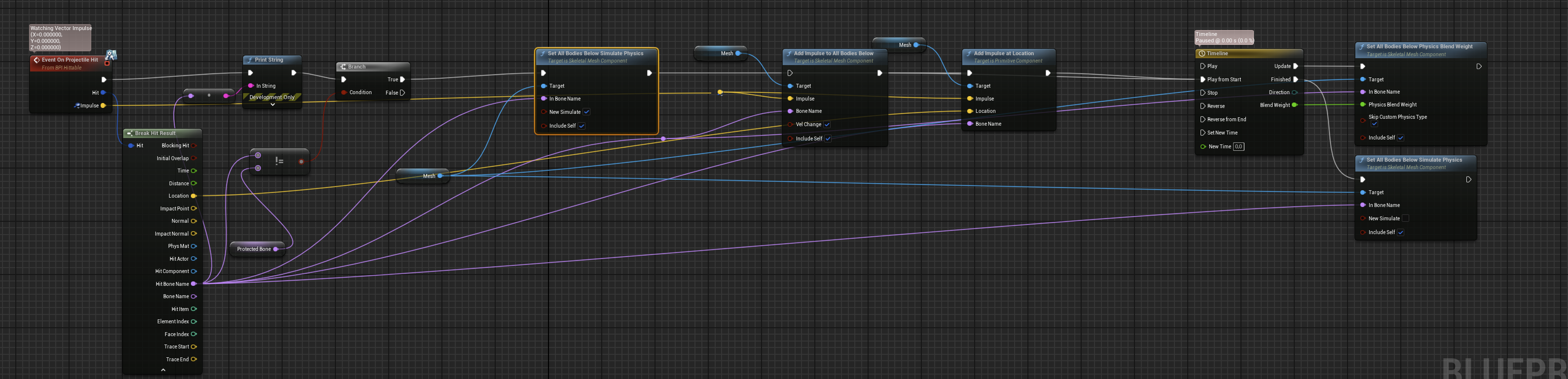Image resolution: width=1568 pixels, height=379 pixels.
Task: Toggle the unchecked New Simulate checkbox
Action: click(1405, 218)
